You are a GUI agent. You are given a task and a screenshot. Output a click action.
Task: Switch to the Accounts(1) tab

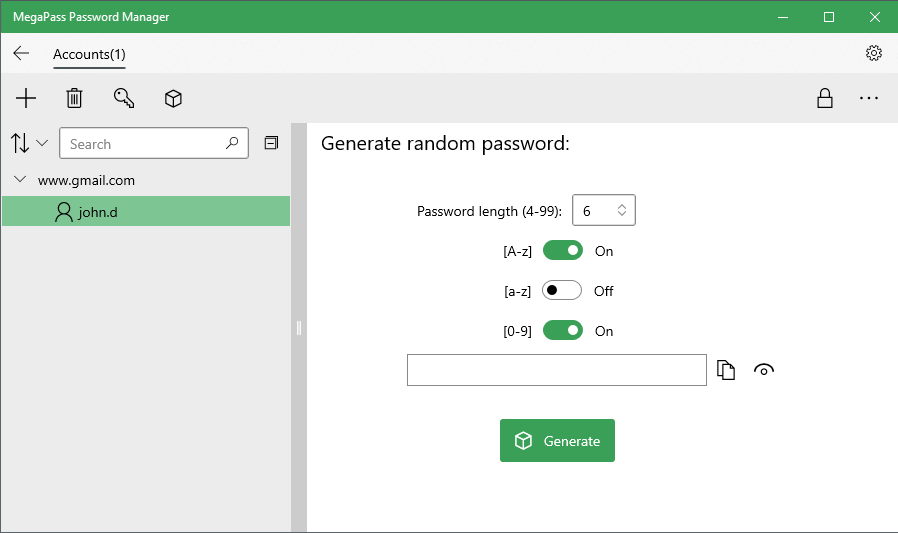point(89,54)
